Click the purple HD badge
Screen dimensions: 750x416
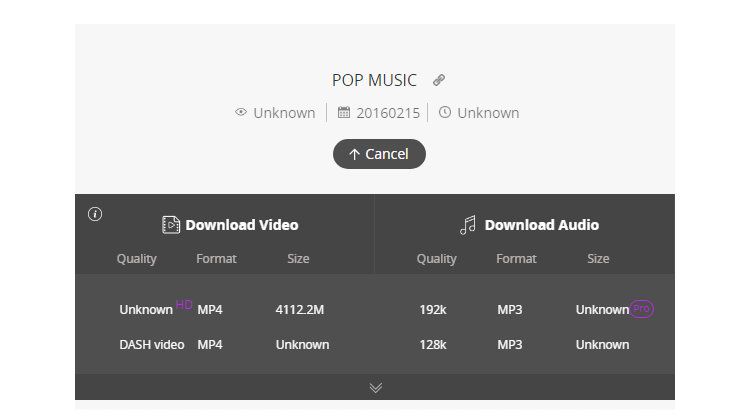[x=184, y=305]
